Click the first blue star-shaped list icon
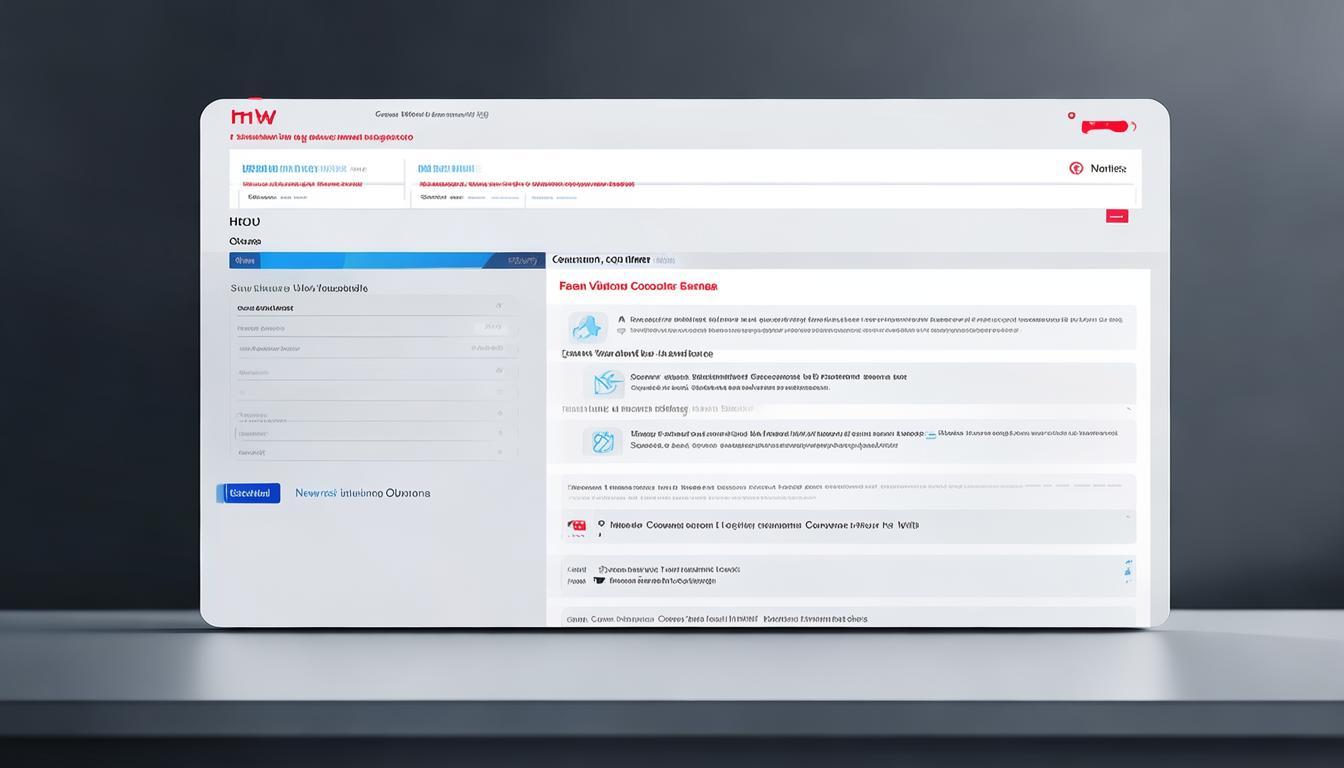 (x=587, y=327)
